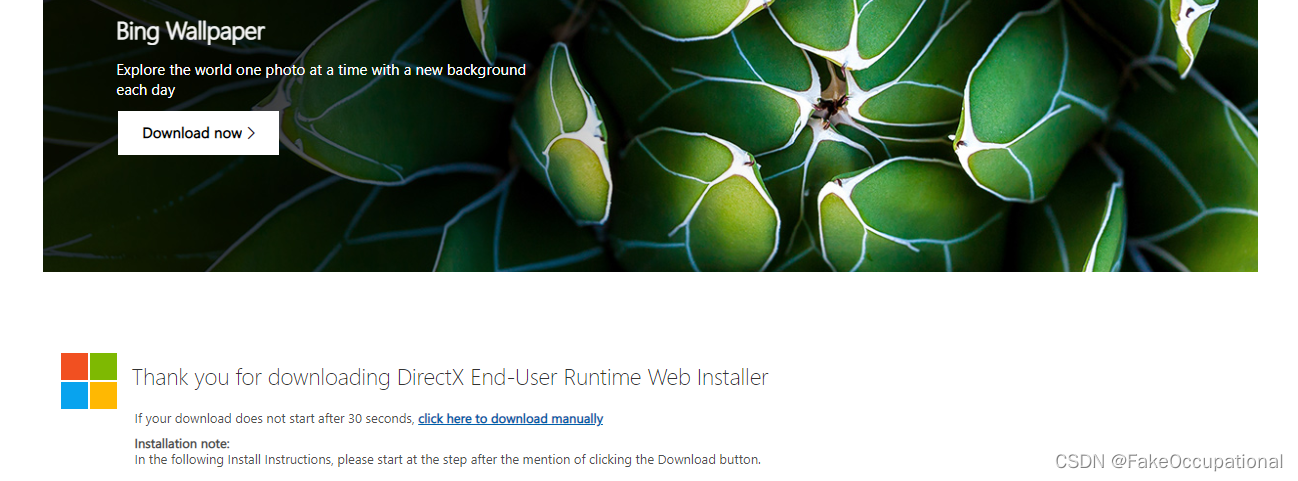Click the Install Instructions sentence below the note

point(448,460)
